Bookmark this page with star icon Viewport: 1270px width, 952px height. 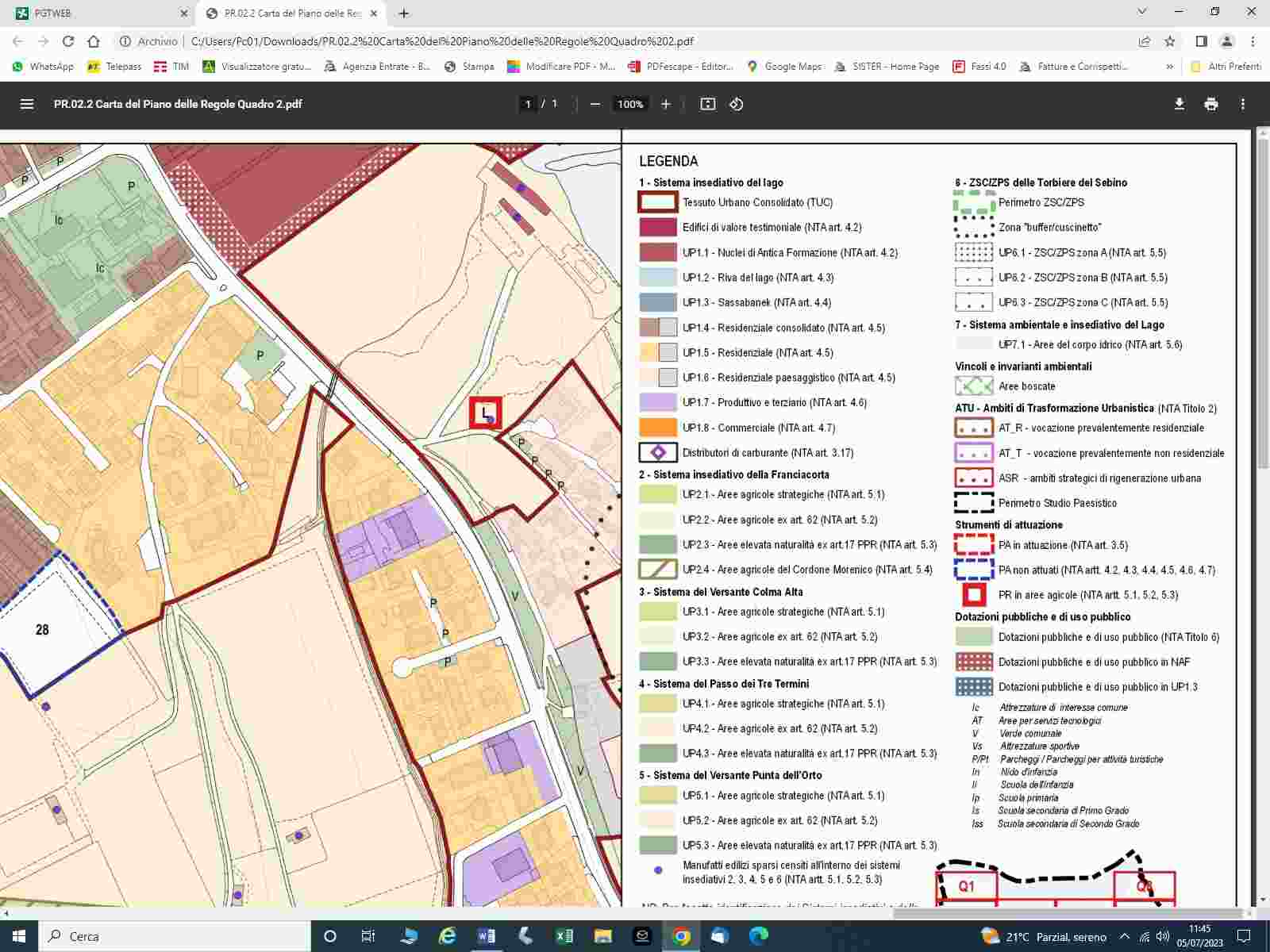1170,41
